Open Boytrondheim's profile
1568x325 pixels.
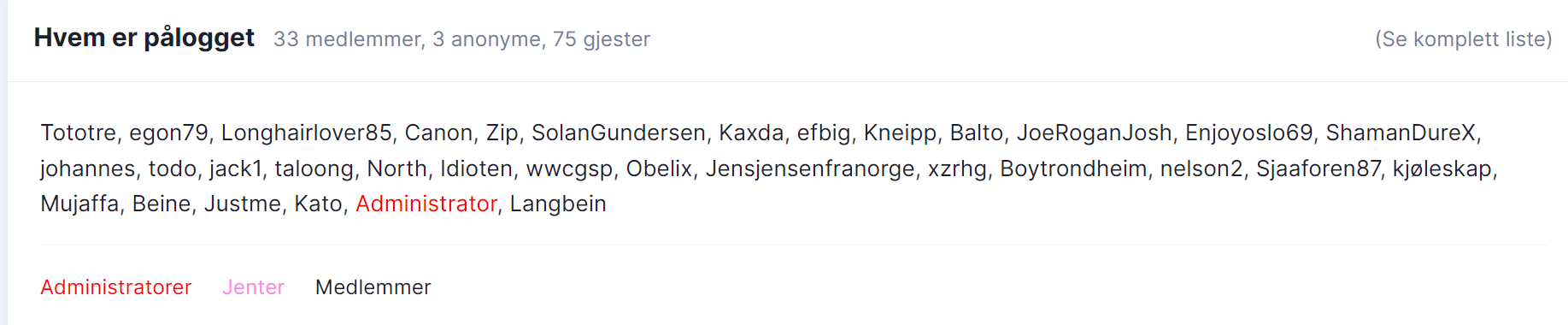point(1073,168)
